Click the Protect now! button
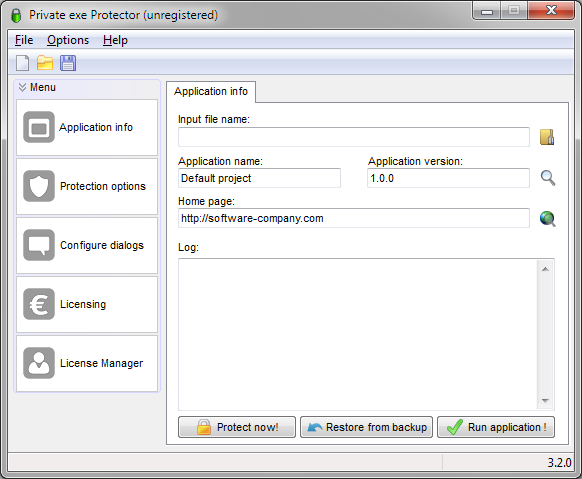Image resolution: width=582 pixels, height=479 pixels. (237, 427)
